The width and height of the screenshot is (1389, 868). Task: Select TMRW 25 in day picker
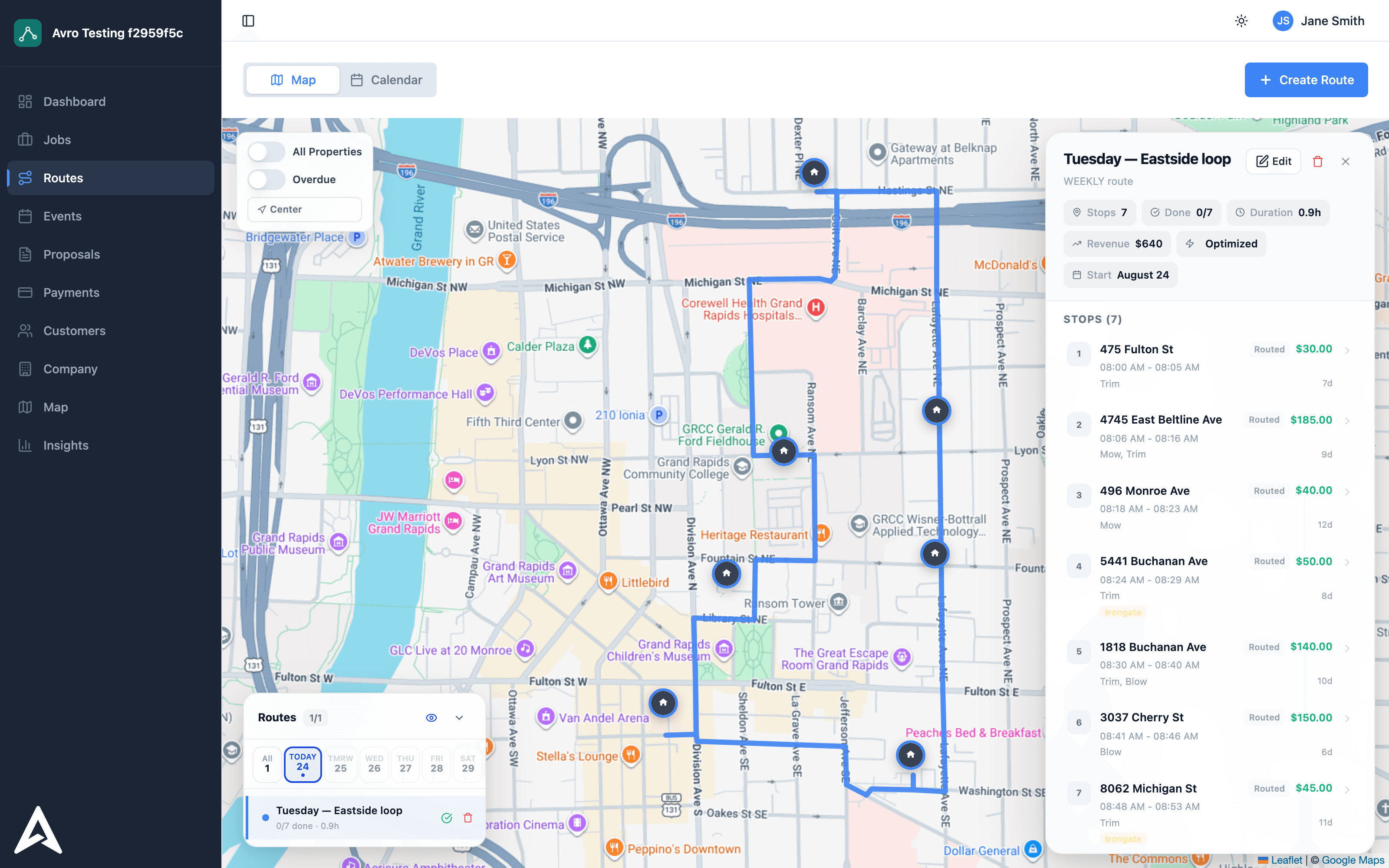pos(340,764)
